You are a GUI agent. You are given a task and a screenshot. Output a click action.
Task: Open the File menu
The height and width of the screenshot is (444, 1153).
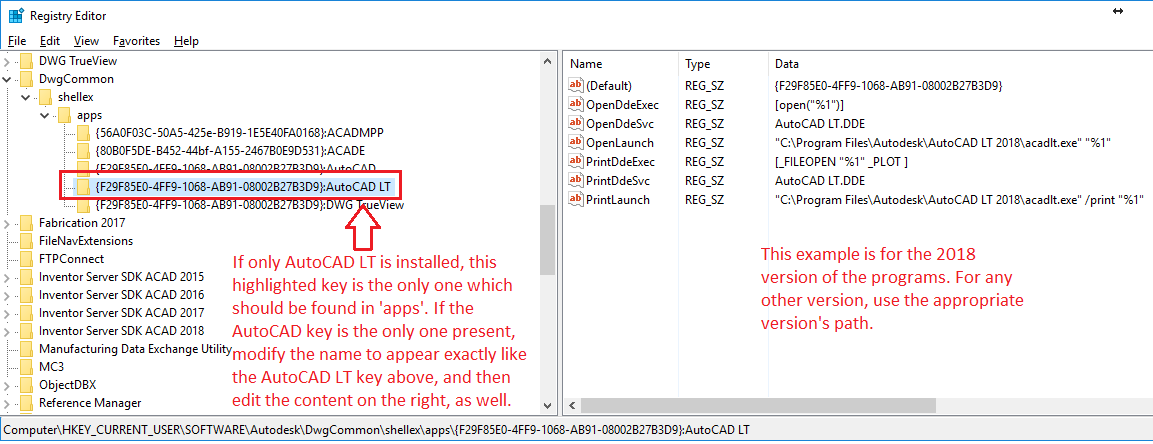17,41
